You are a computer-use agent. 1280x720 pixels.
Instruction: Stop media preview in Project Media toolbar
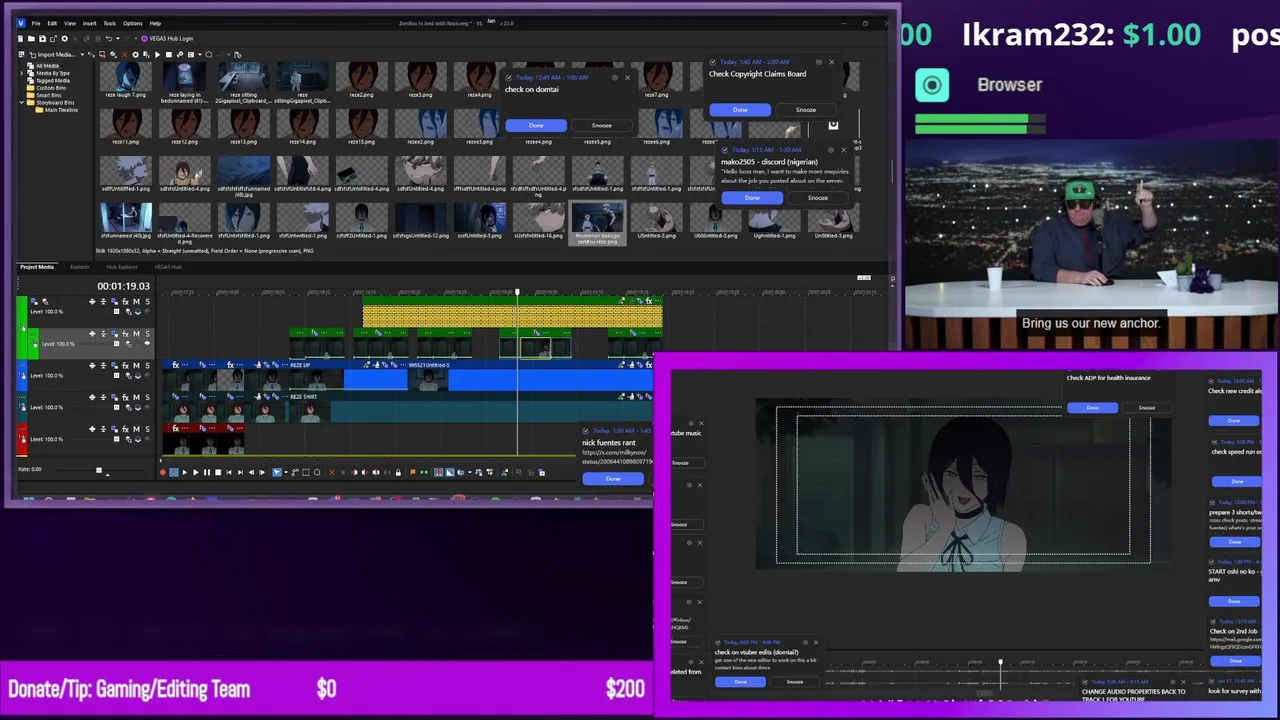click(x=169, y=55)
